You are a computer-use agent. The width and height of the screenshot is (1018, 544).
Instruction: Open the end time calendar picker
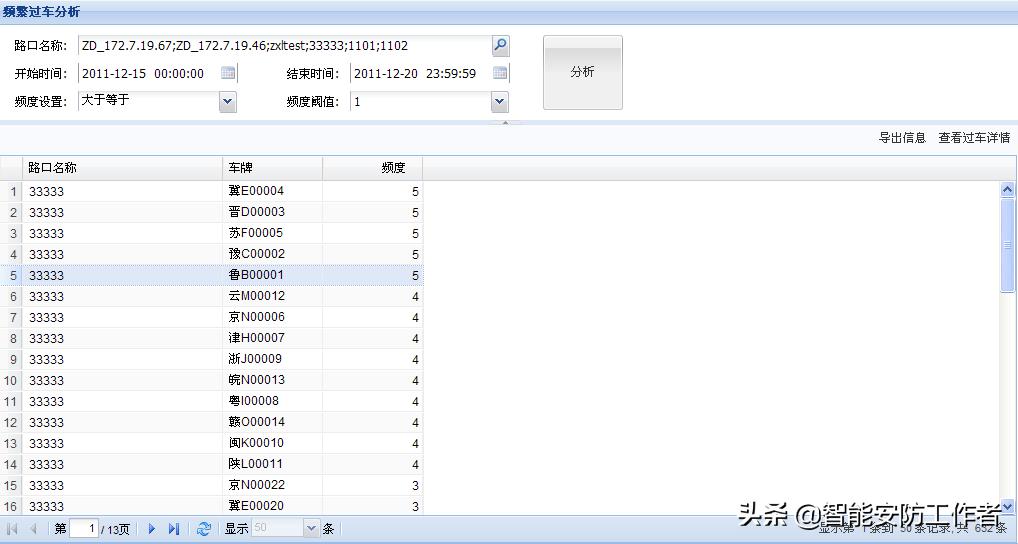[500, 73]
